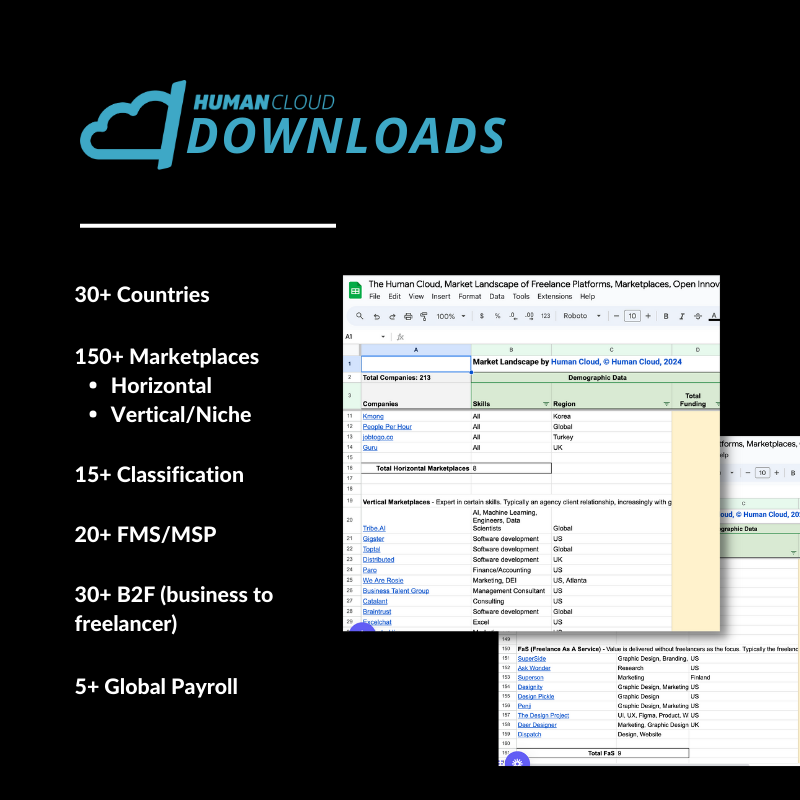Open the The Design Project link
The height and width of the screenshot is (800, 800).
click(543, 715)
